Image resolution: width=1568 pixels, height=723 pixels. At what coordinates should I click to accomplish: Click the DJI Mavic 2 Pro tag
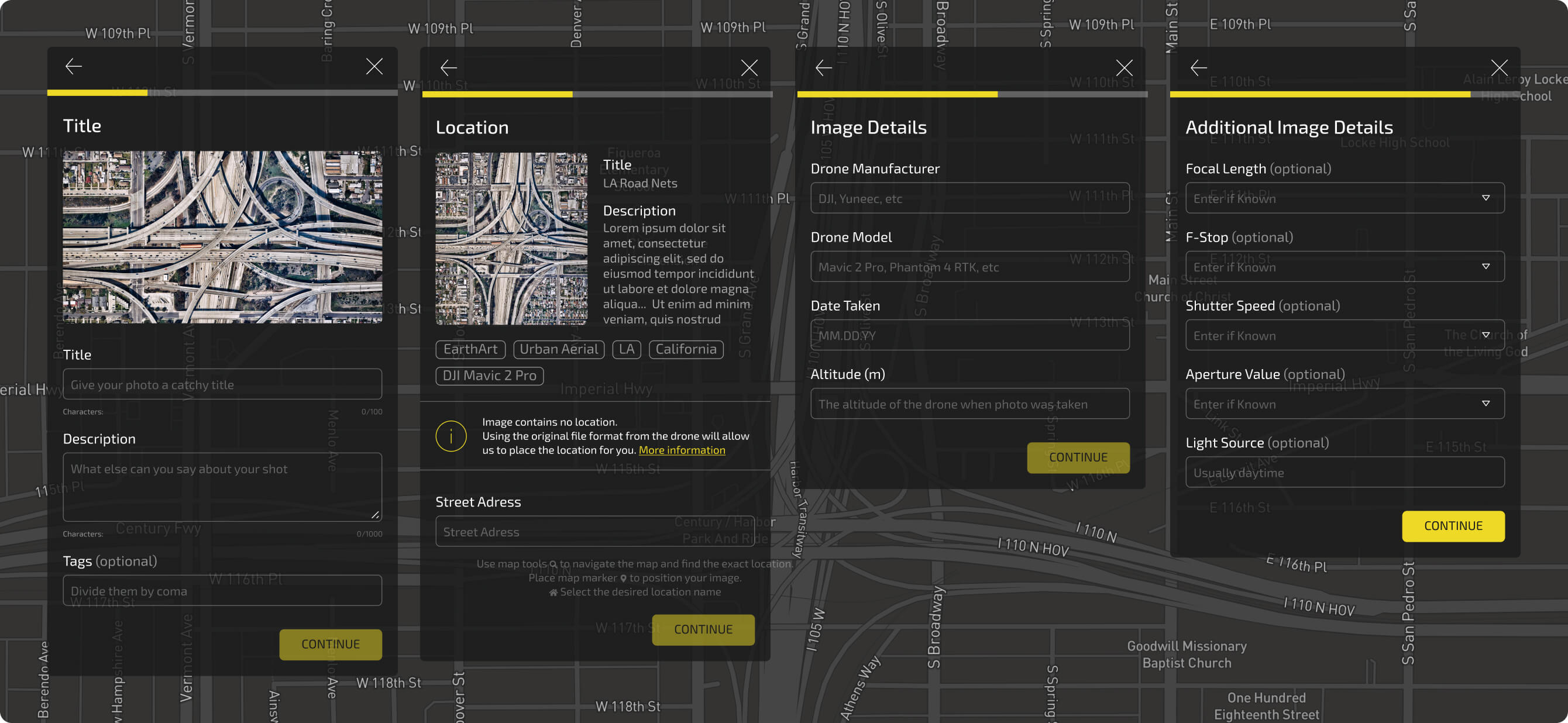pyautogui.click(x=489, y=376)
